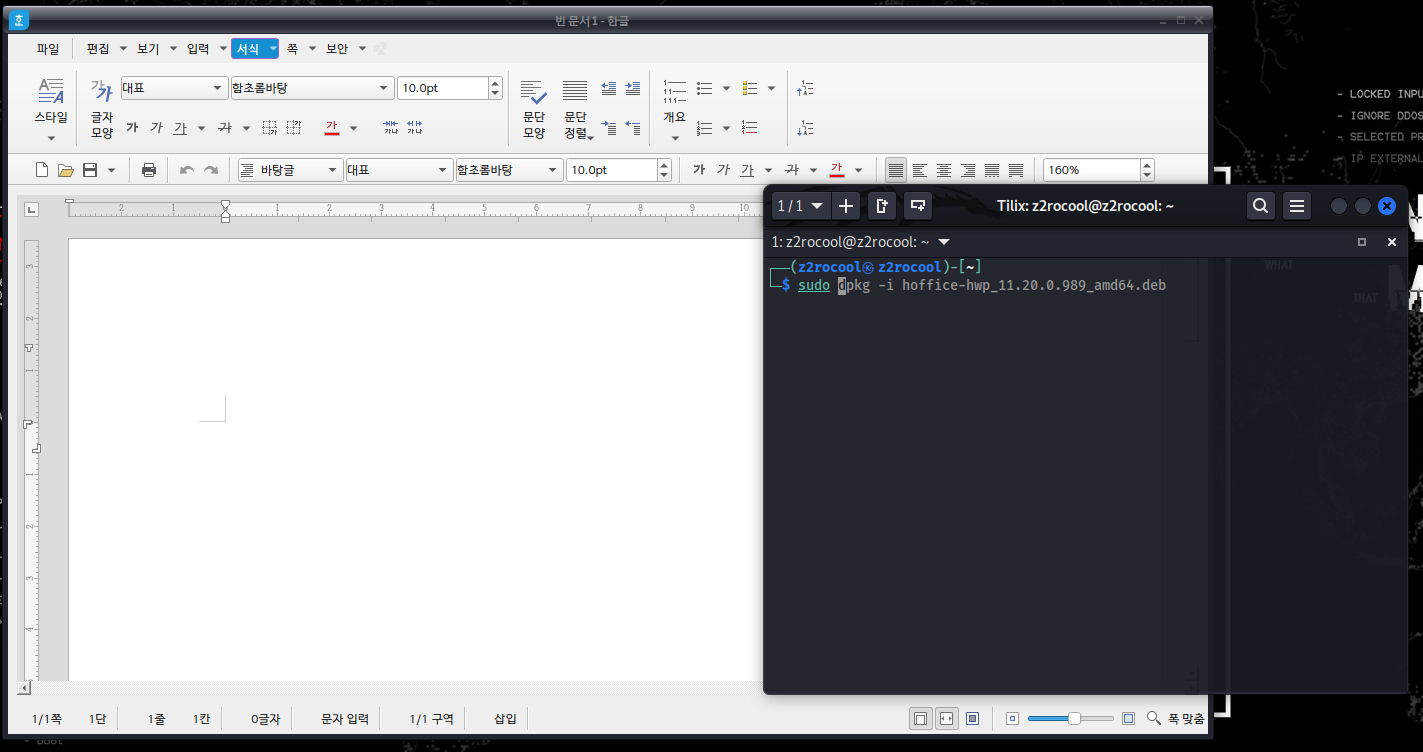1423x752 pixels.
Task: Open 바탕글 style dropdown in lower toolbar
Action: [290, 170]
